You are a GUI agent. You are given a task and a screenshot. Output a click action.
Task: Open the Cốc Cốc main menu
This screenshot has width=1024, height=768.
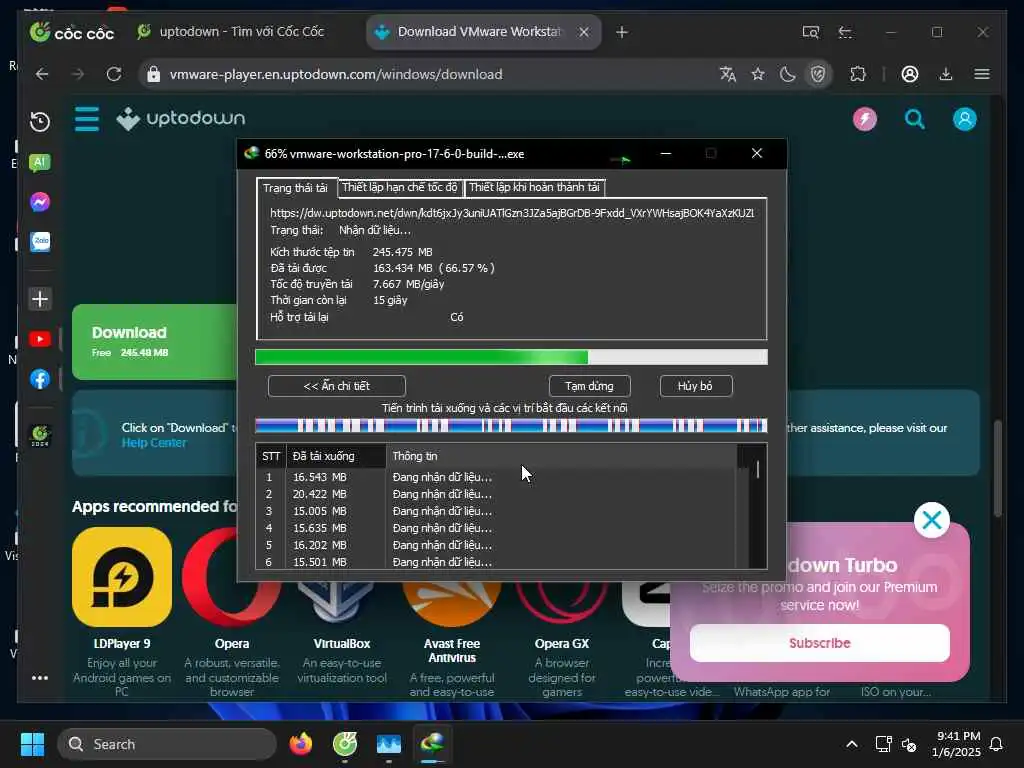(982, 74)
